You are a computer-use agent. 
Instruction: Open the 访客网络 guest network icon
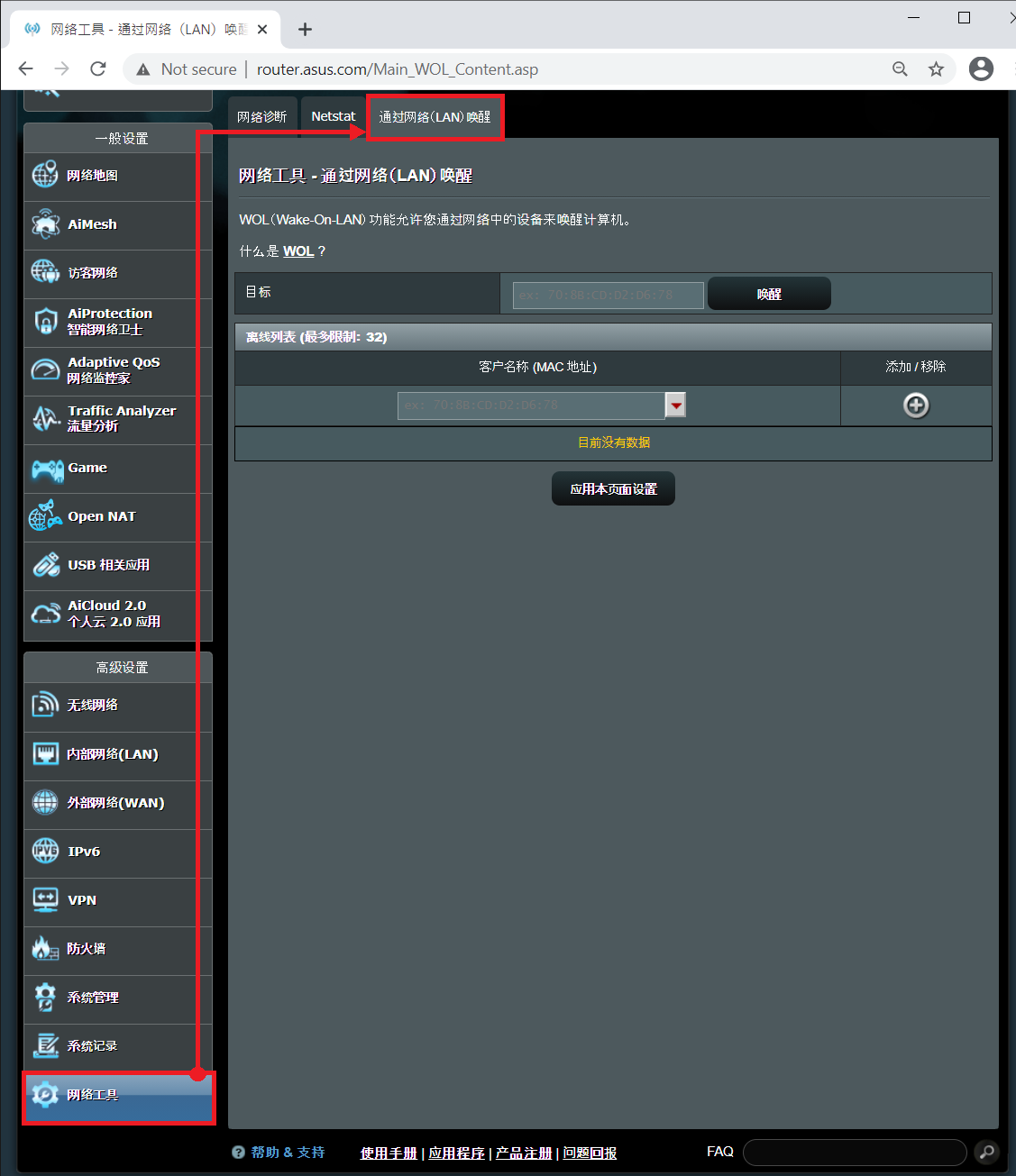45,272
